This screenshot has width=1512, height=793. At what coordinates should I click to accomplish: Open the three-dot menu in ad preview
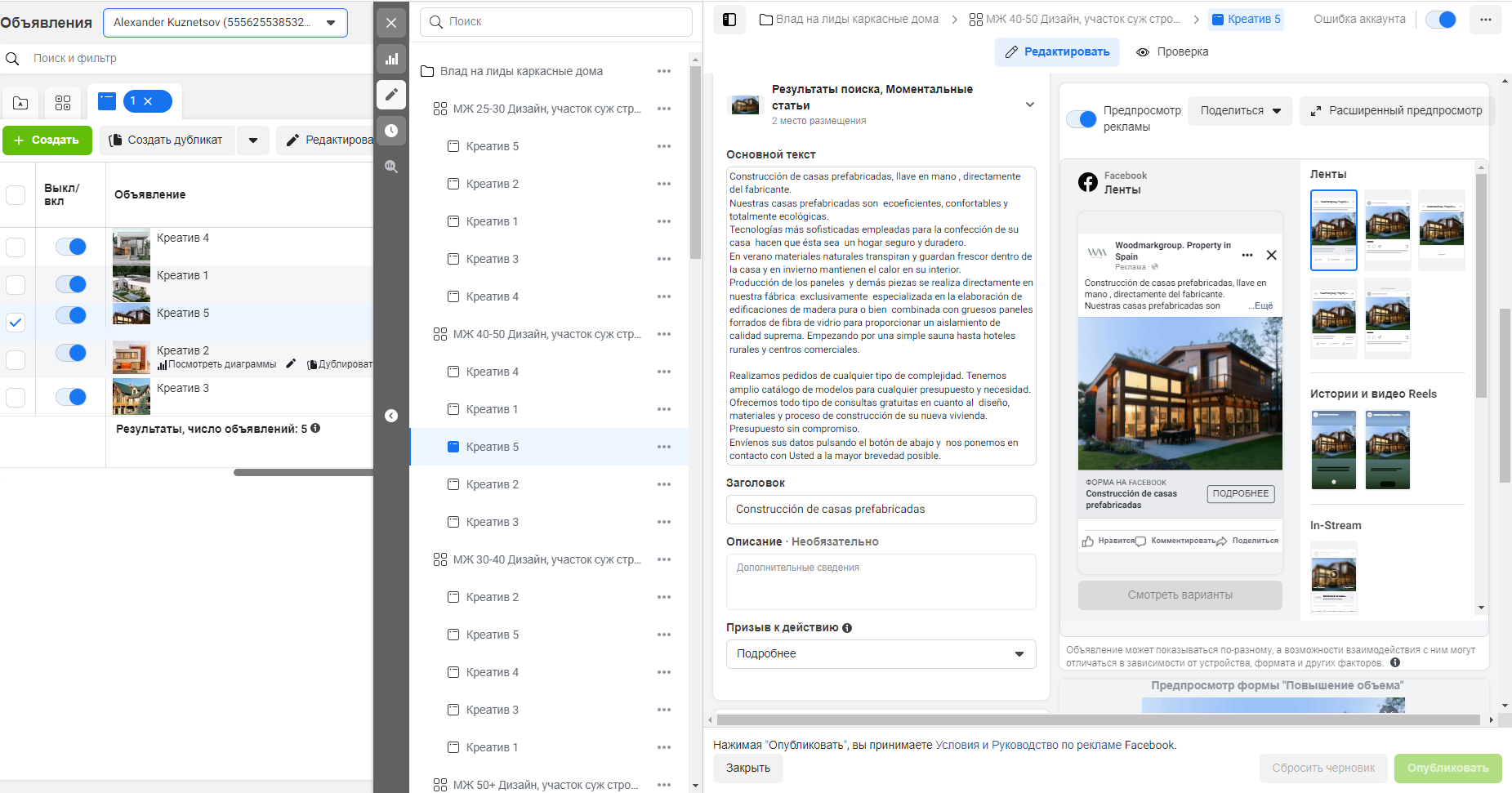coord(1247,256)
